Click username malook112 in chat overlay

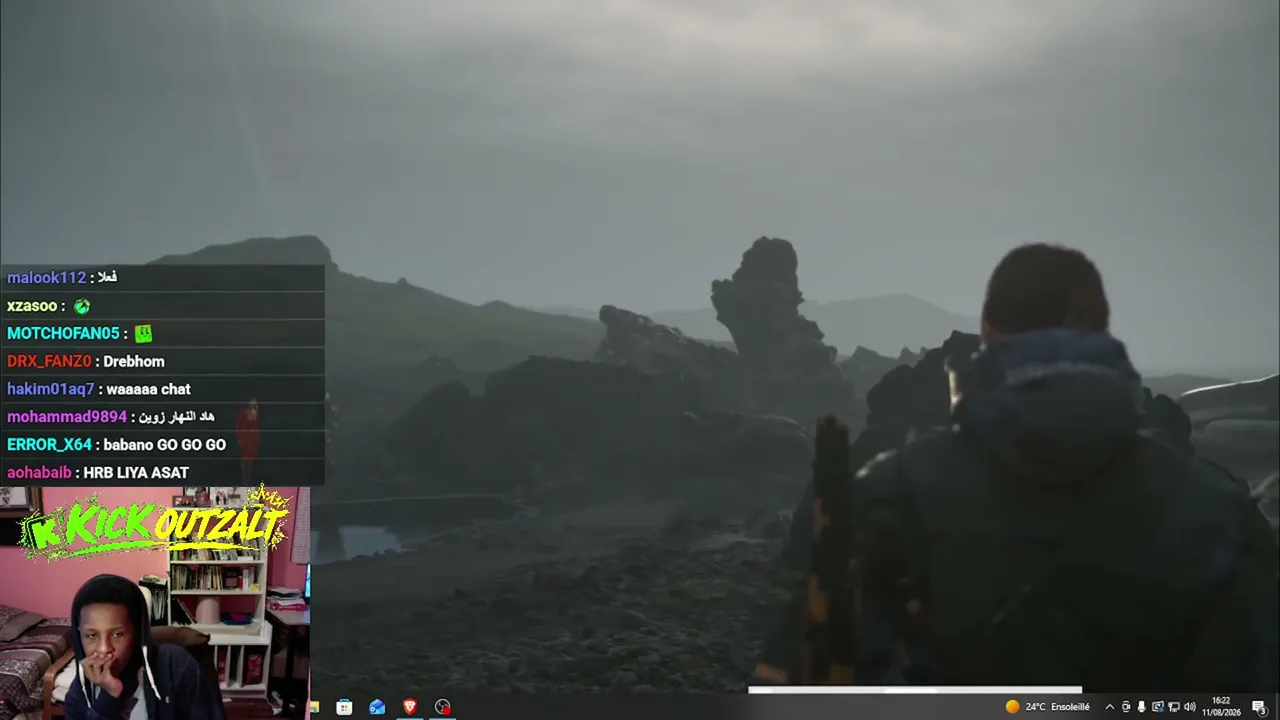pos(47,278)
